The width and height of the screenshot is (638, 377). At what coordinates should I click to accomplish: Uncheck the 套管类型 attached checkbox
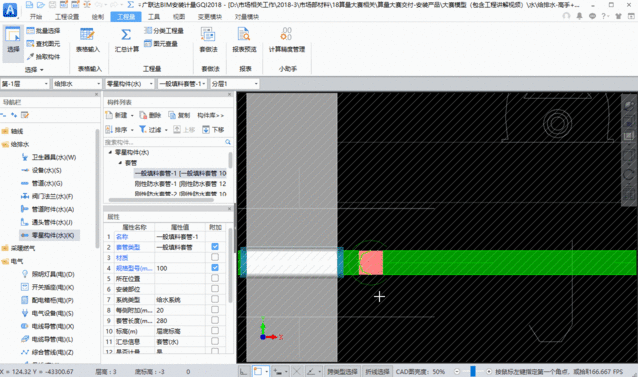click(x=215, y=247)
